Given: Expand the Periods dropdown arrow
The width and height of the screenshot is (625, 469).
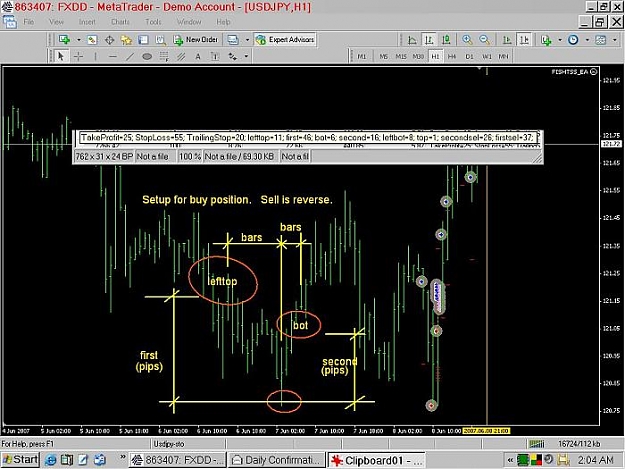Looking at the screenshot, I should tap(587, 40).
